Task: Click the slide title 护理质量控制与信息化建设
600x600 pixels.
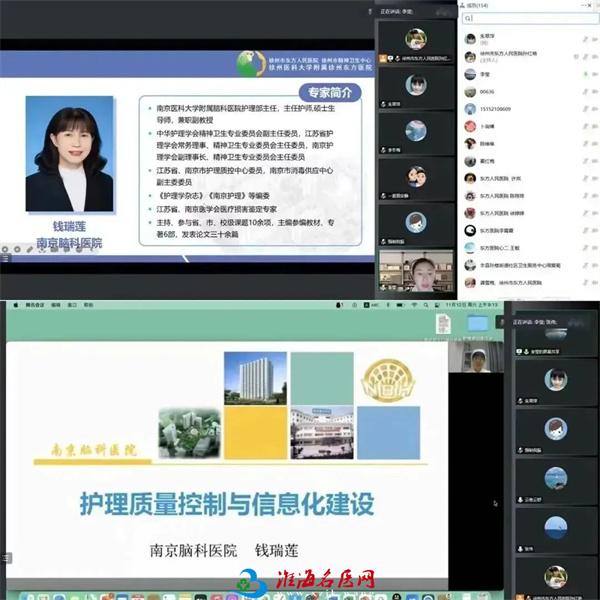Action: coord(227,504)
